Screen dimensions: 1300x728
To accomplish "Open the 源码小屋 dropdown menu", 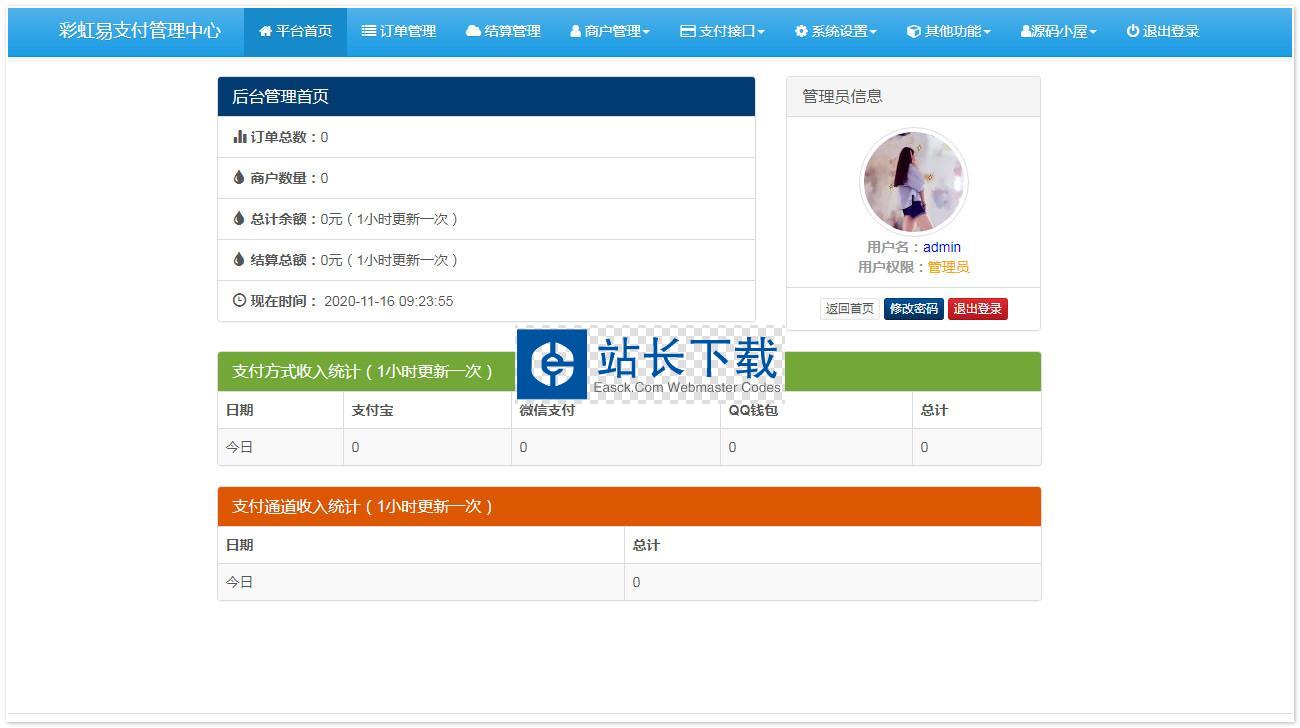I will [1059, 31].
